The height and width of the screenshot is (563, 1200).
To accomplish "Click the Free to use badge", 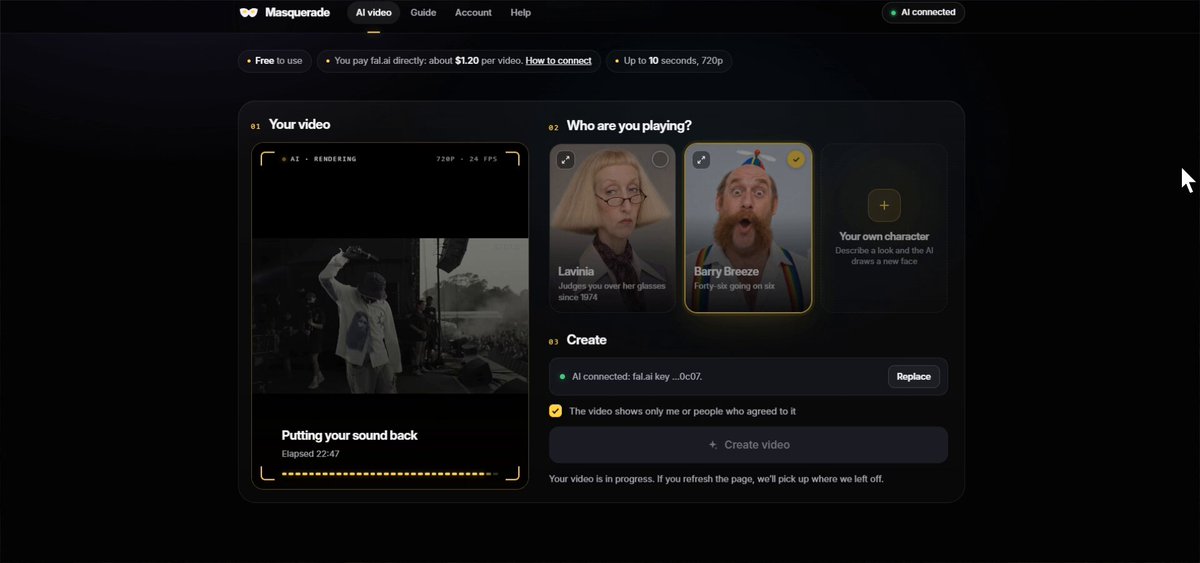I will point(274,61).
